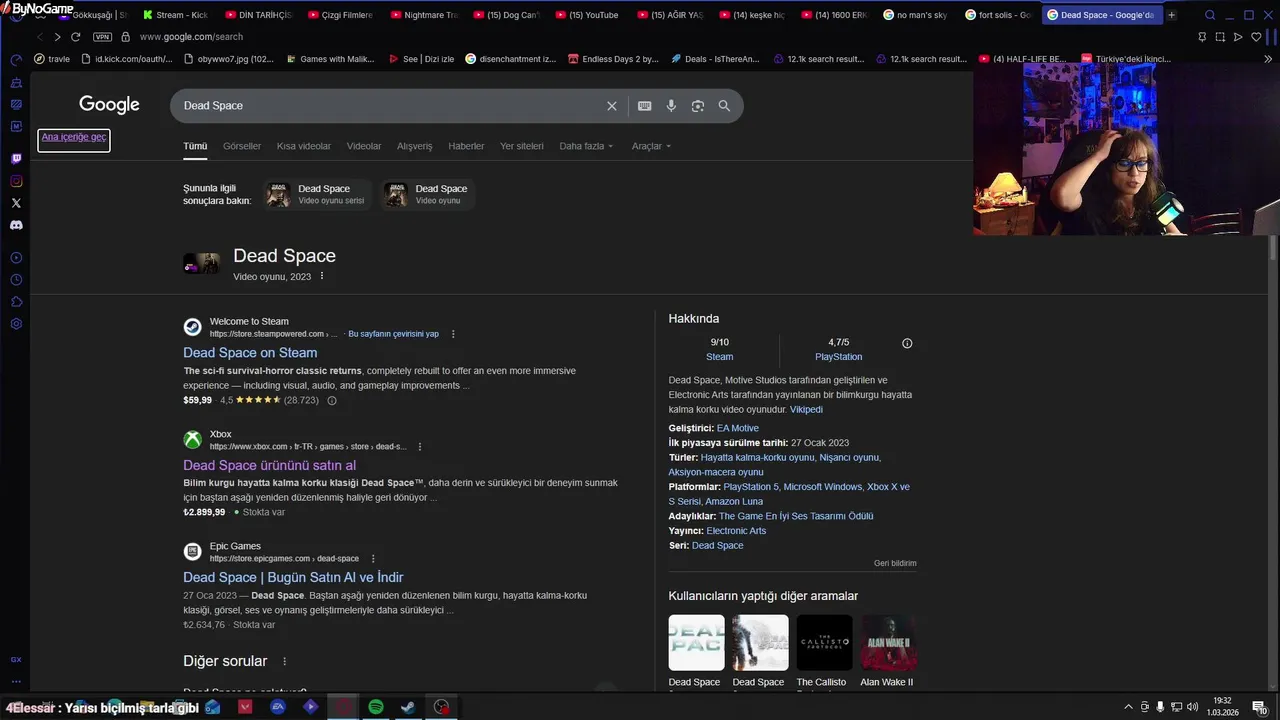Select Dead Space Video oyunu serisi chip

click(x=319, y=194)
